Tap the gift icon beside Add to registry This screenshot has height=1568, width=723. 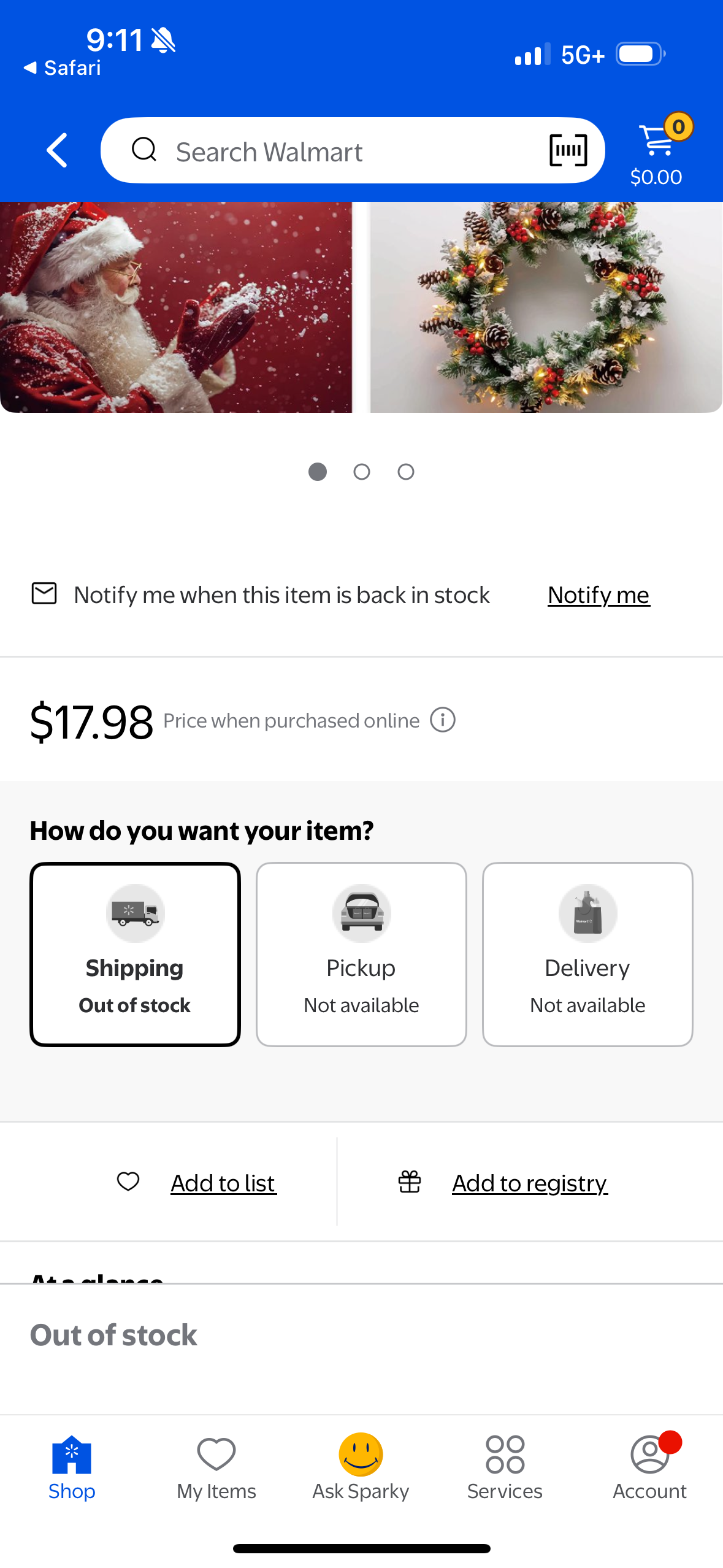[410, 1181]
